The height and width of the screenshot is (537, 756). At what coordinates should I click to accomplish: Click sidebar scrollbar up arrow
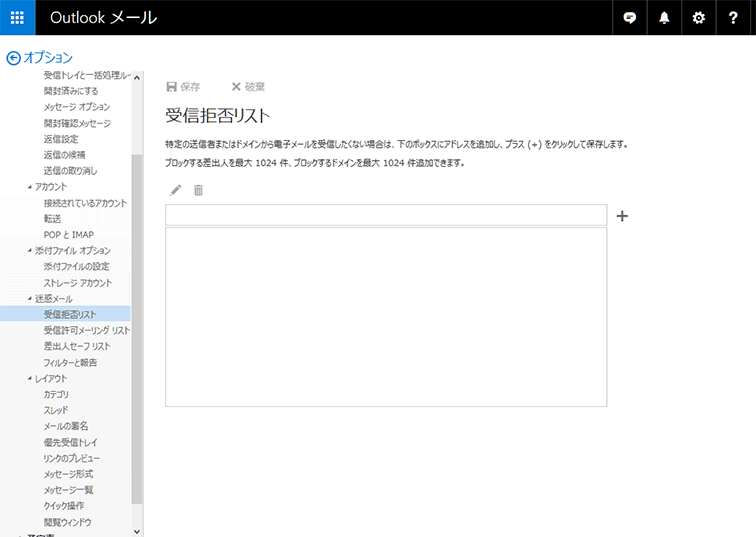tap(137, 77)
